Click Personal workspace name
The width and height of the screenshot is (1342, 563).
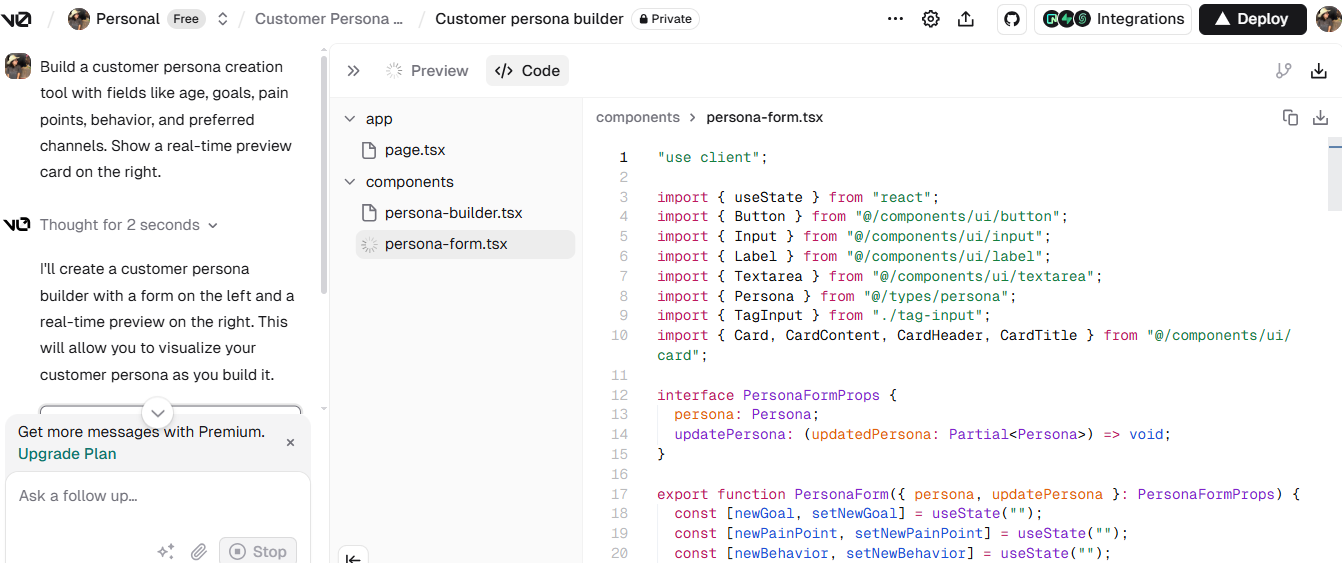(x=128, y=19)
